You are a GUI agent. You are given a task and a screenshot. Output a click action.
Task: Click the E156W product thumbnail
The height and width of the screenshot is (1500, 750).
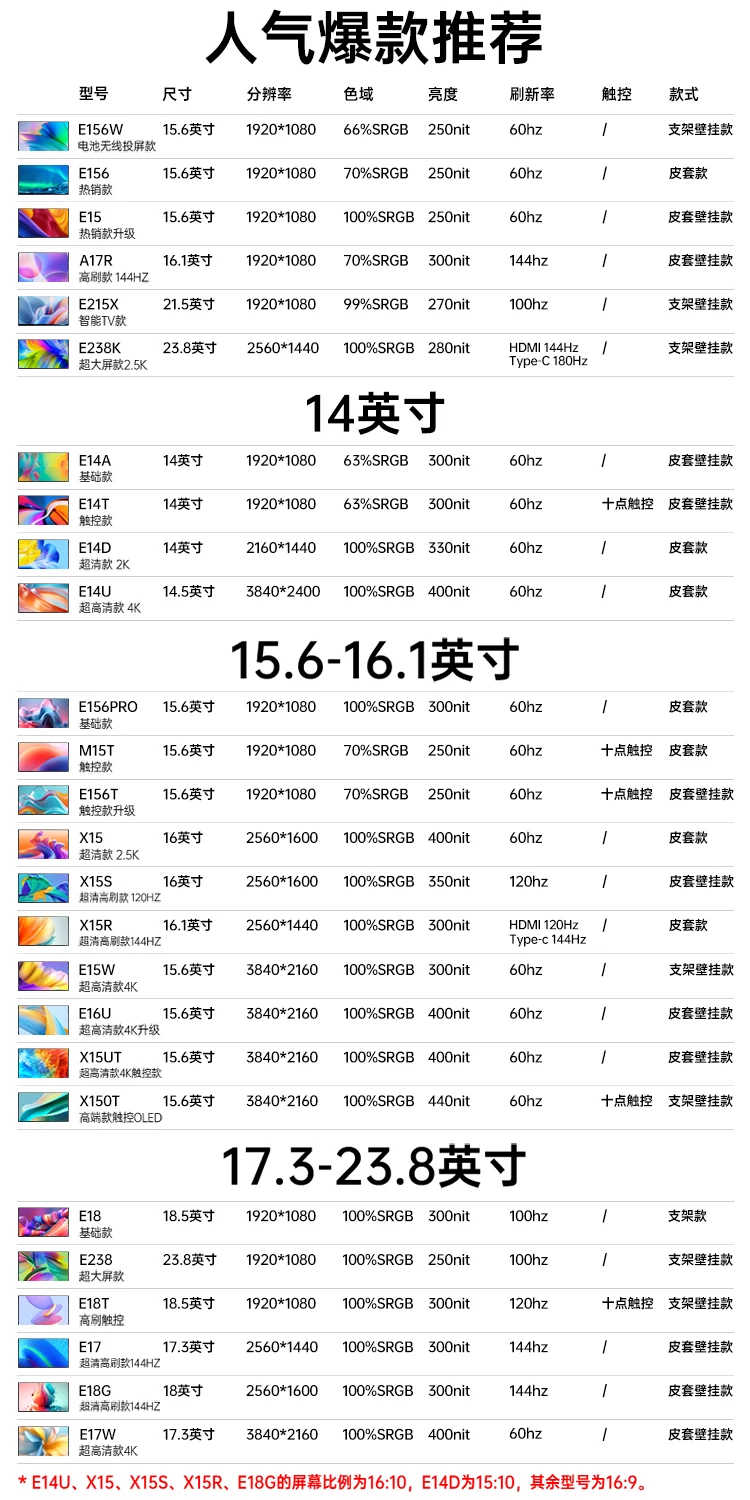click(x=43, y=136)
